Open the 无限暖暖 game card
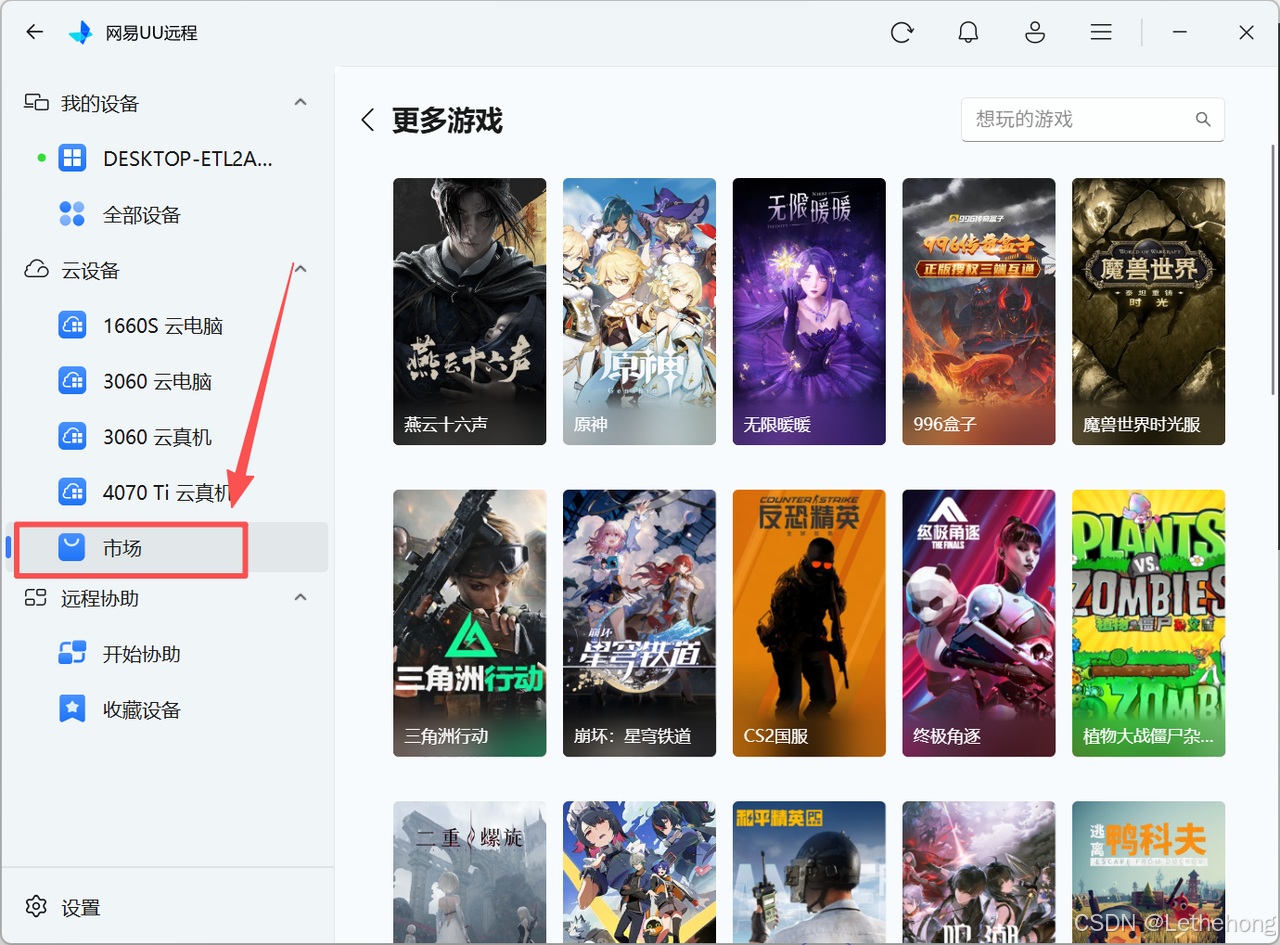 (809, 311)
